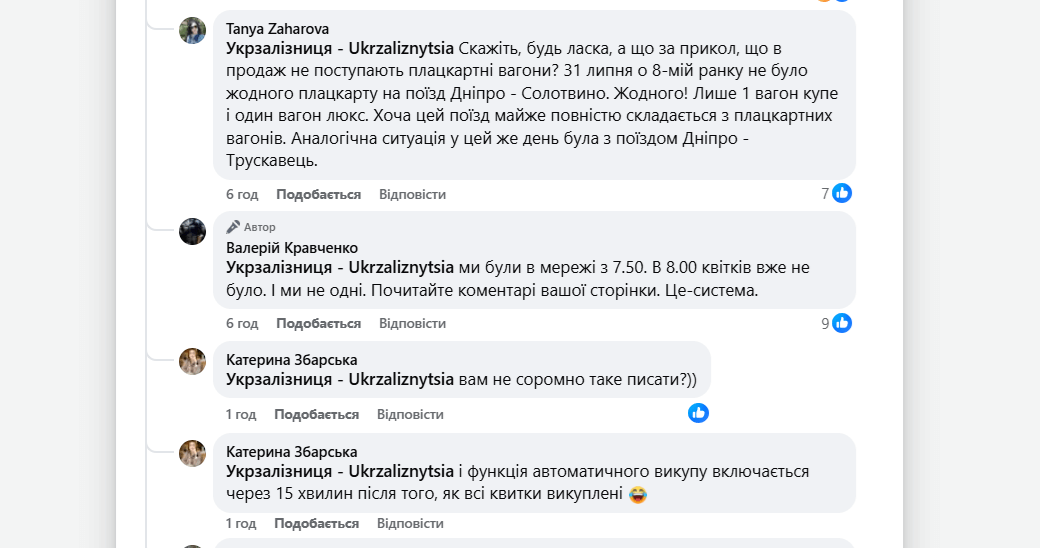Image resolution: width=1040 pixels, height=548 pixels.
Task: Click Валерій Кравченко's dark avatar picture
Action: [x=192, y=232]
